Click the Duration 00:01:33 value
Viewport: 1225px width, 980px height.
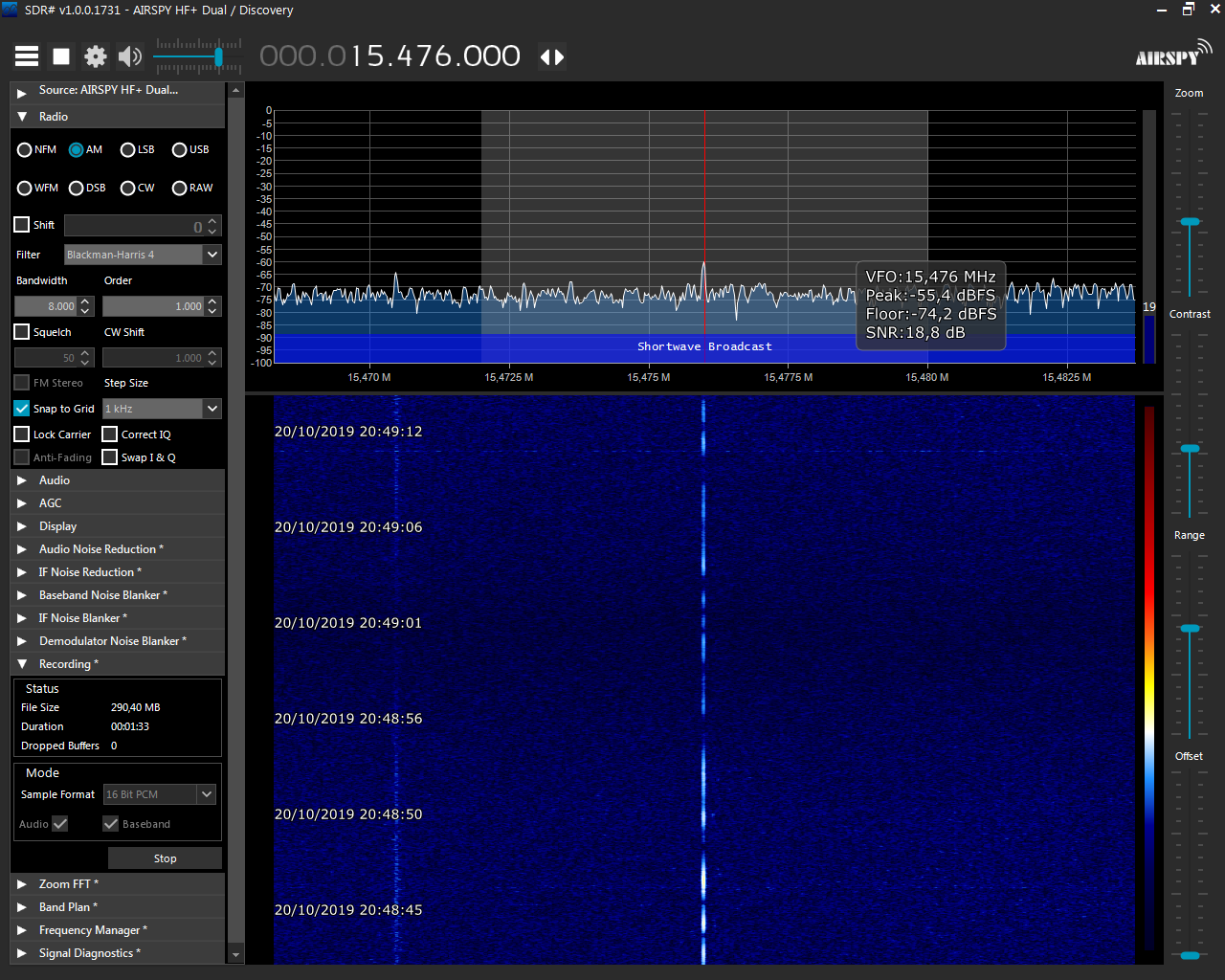(130, 726)
